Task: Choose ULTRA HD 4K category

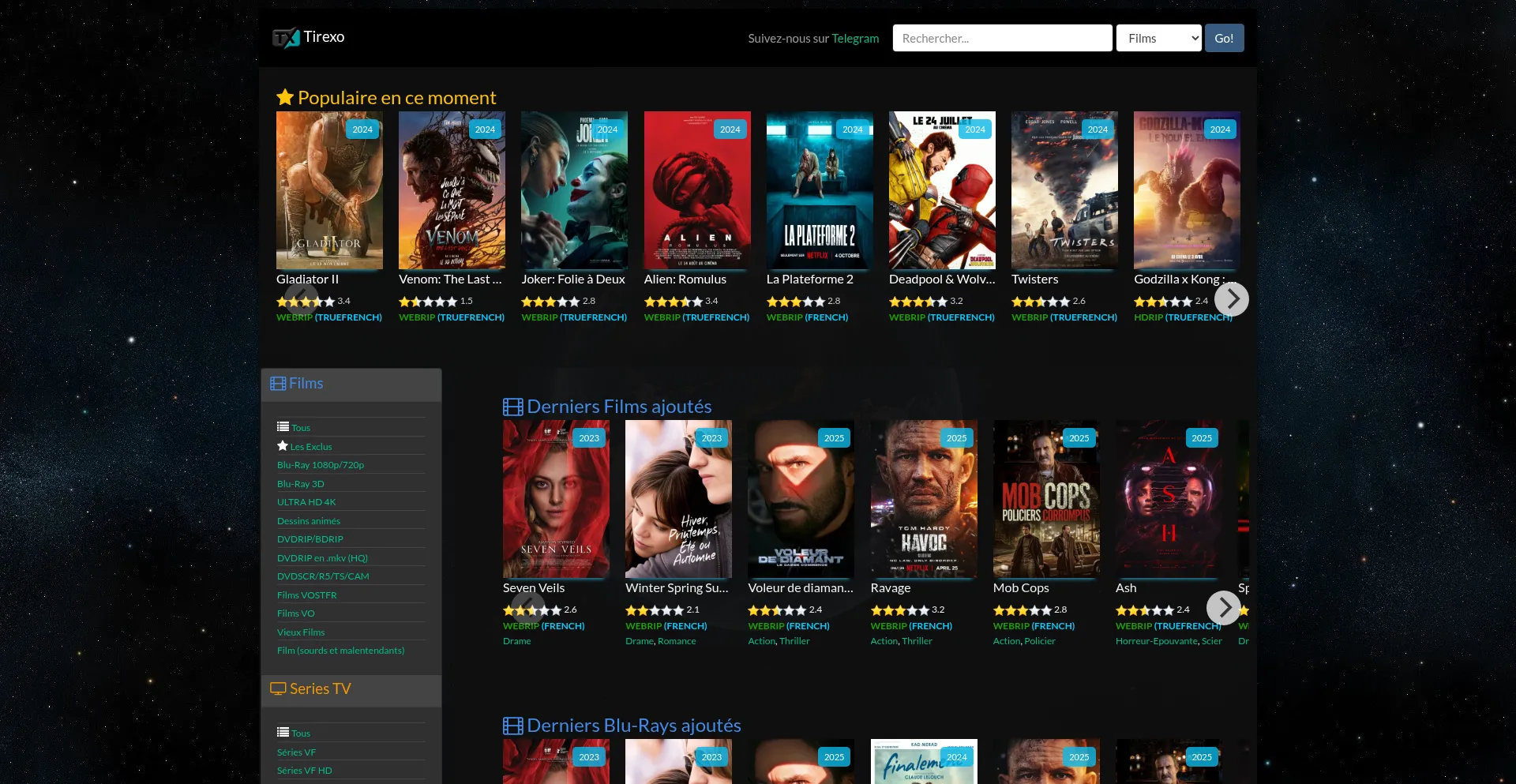Action: pos(306,502)
